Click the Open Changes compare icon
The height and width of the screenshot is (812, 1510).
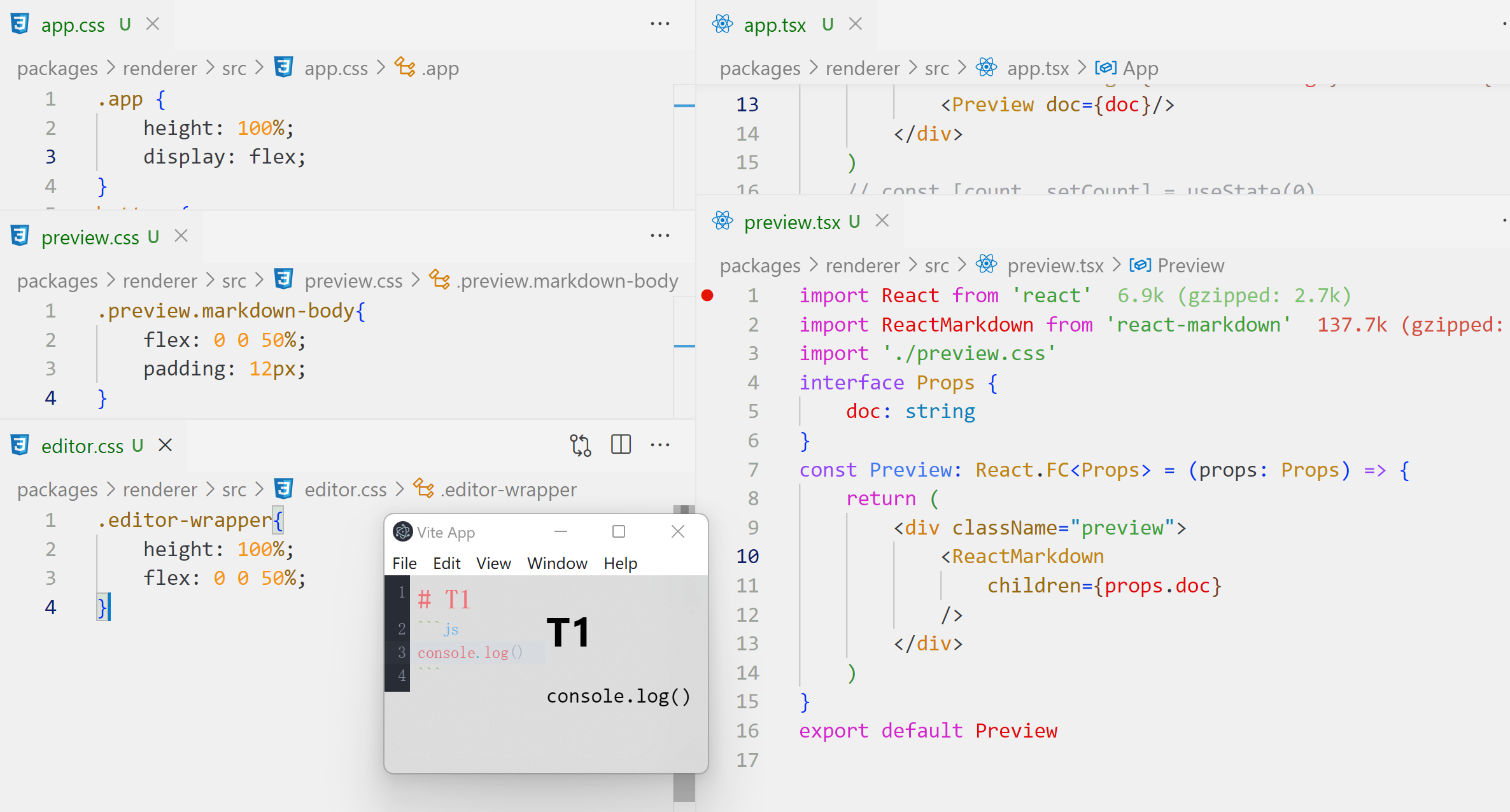click(581, 445)
